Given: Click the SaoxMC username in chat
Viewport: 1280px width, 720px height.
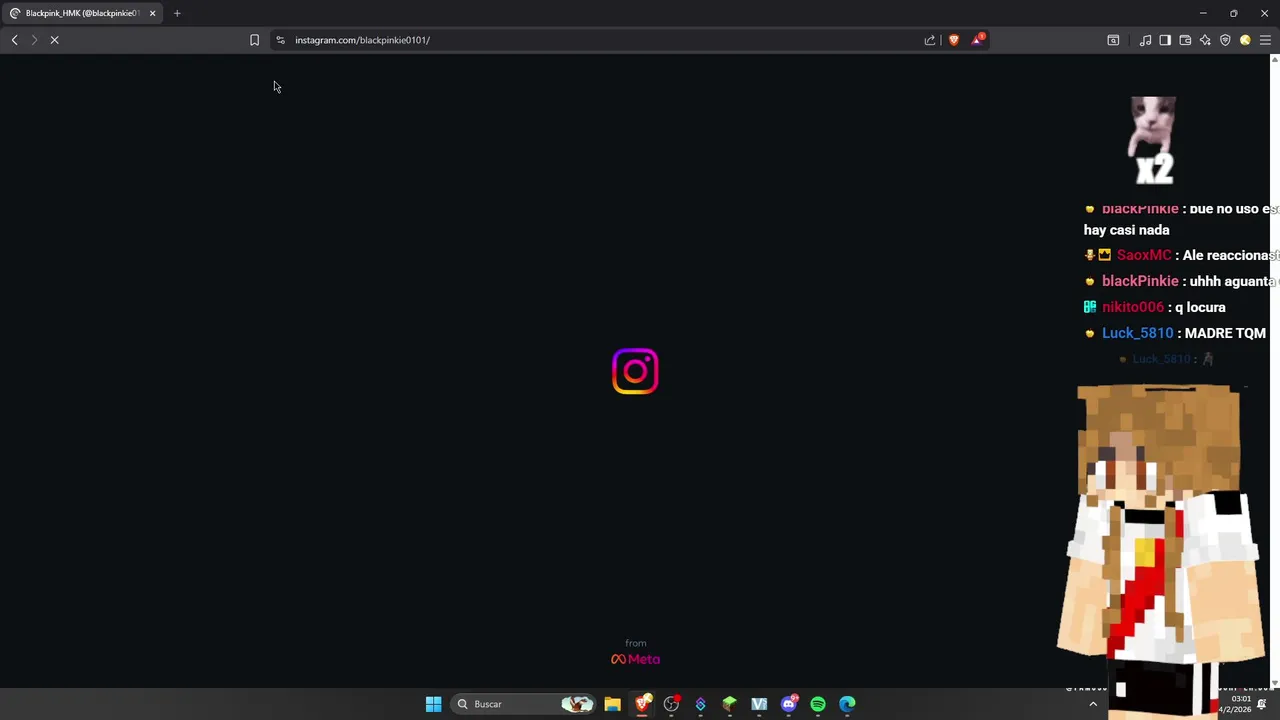Looking at the screenshot, I should [x=1143, y=255].
